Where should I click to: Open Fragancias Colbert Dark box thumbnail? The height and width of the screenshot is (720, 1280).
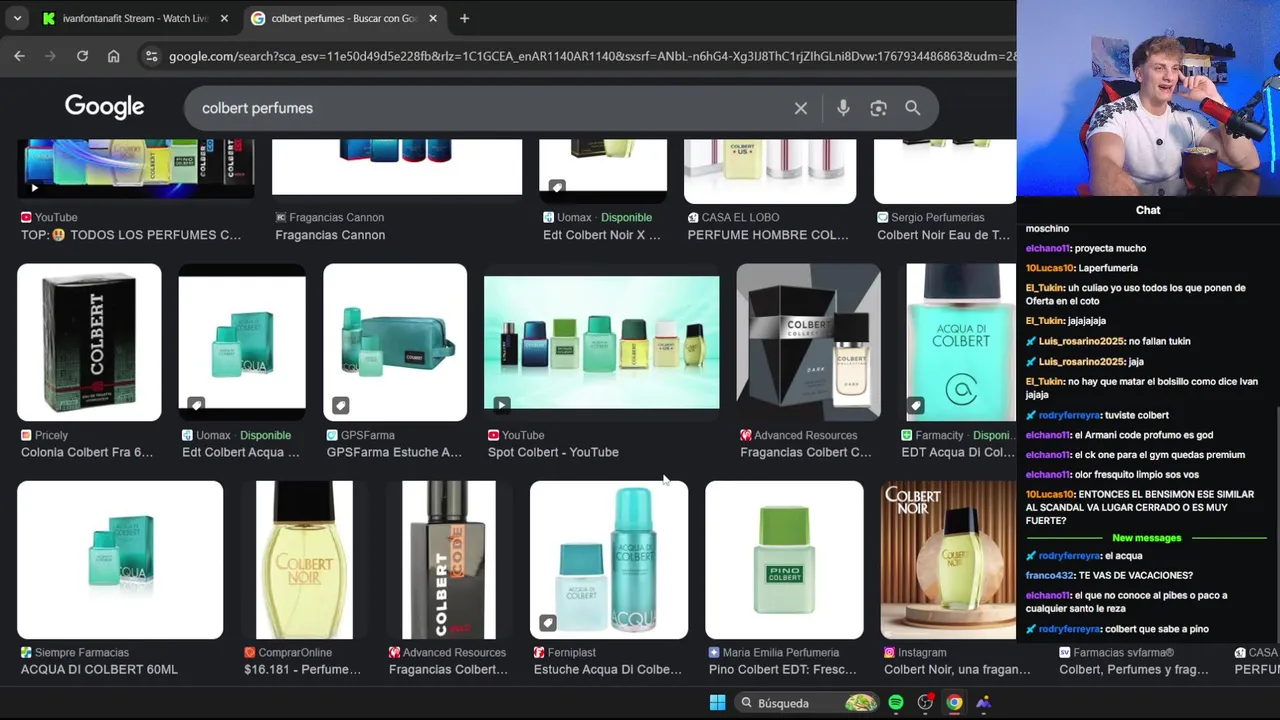coord(808,342)
